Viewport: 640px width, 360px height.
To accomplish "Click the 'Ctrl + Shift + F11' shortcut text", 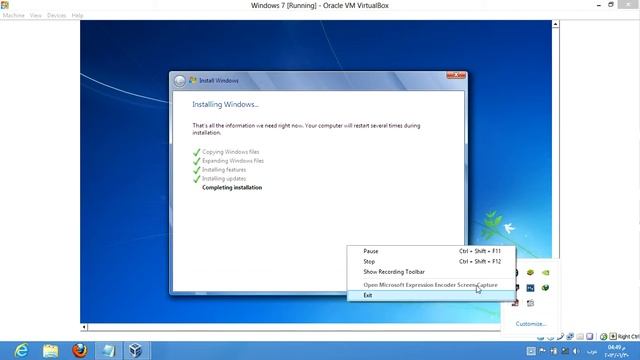I will tap(480, 251).
